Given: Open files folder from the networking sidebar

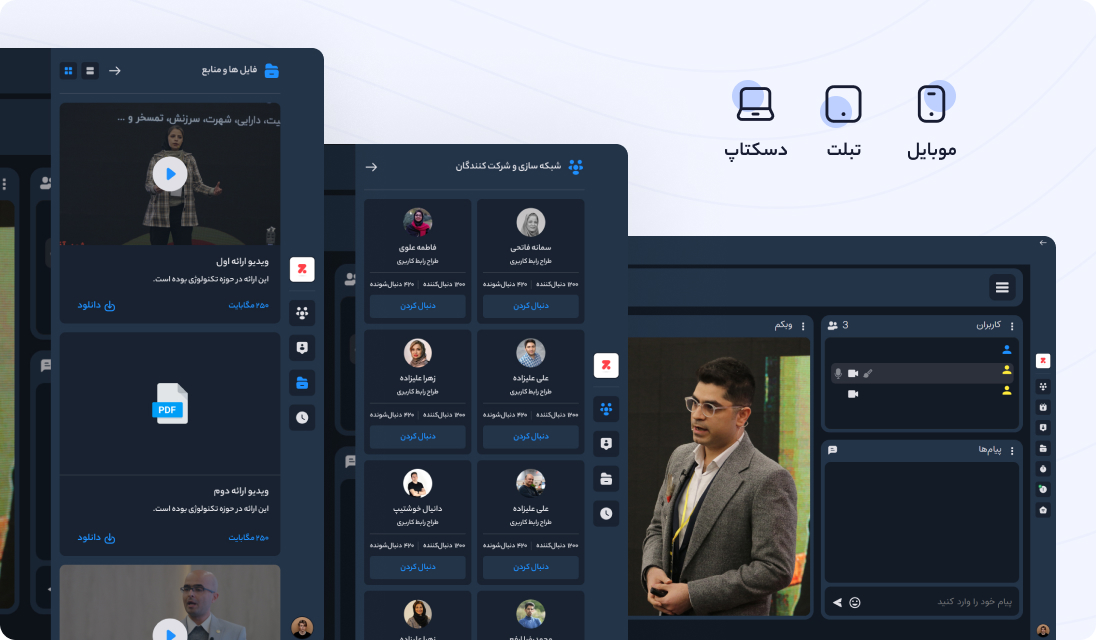Looking at the screenshot, I should click(606, 479).
